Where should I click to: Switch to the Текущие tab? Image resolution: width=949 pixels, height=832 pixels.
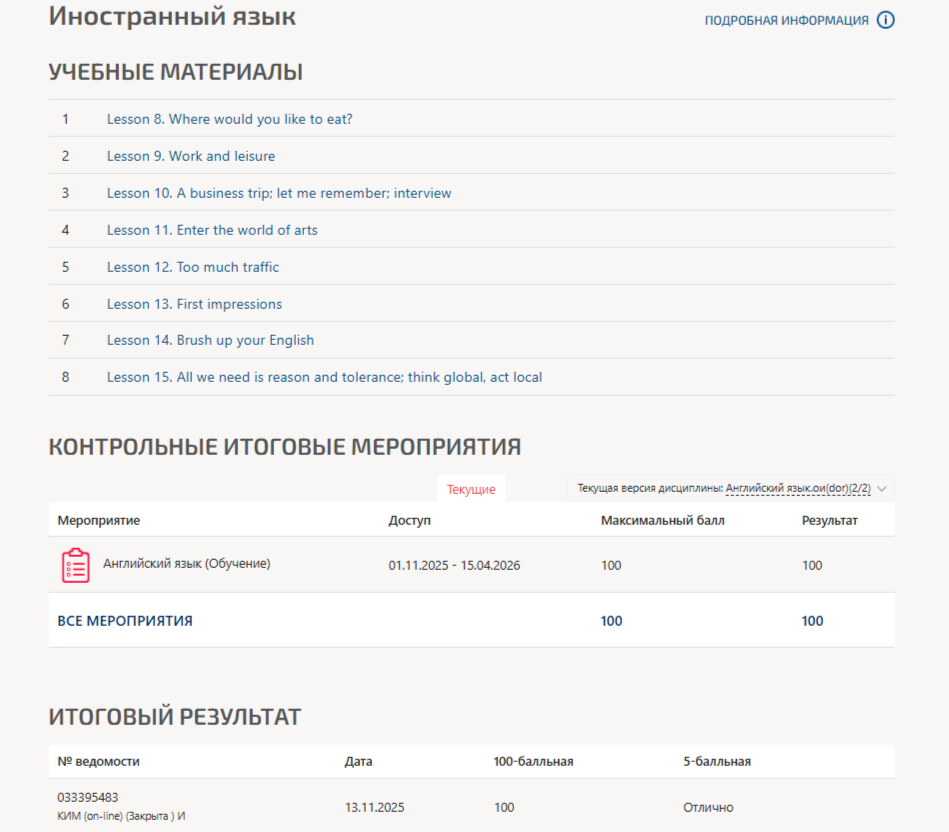point(471,490)
